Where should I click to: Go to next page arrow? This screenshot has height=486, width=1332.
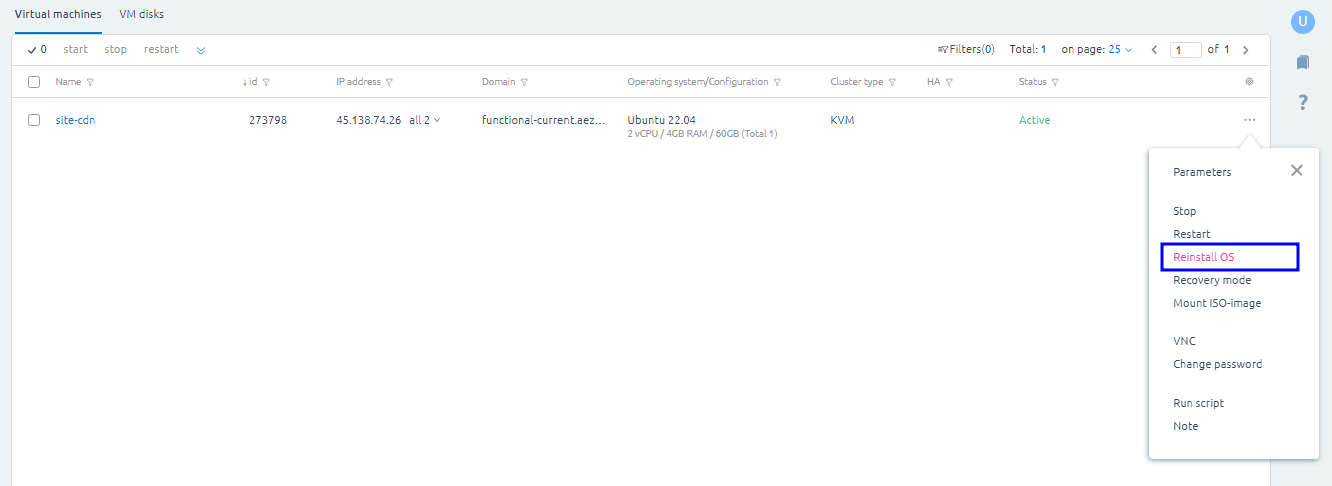pos(1245,50)
